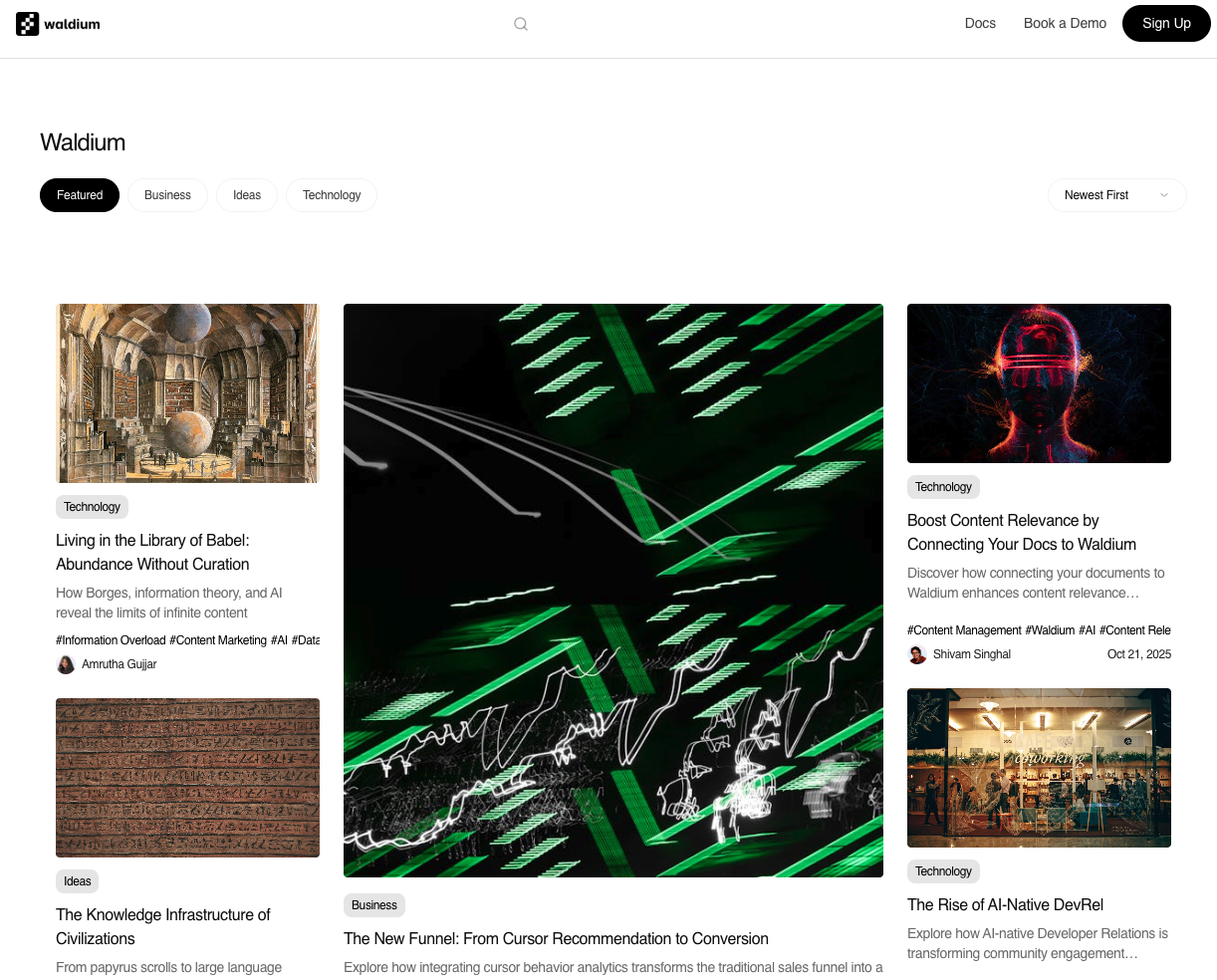Click Shivam Singhal's author avatar
Viewport: 1217px width, 980px height.
(917, 654)
